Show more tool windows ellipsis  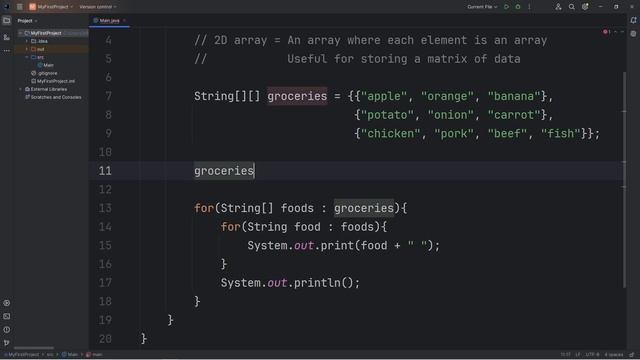(7, 51)
